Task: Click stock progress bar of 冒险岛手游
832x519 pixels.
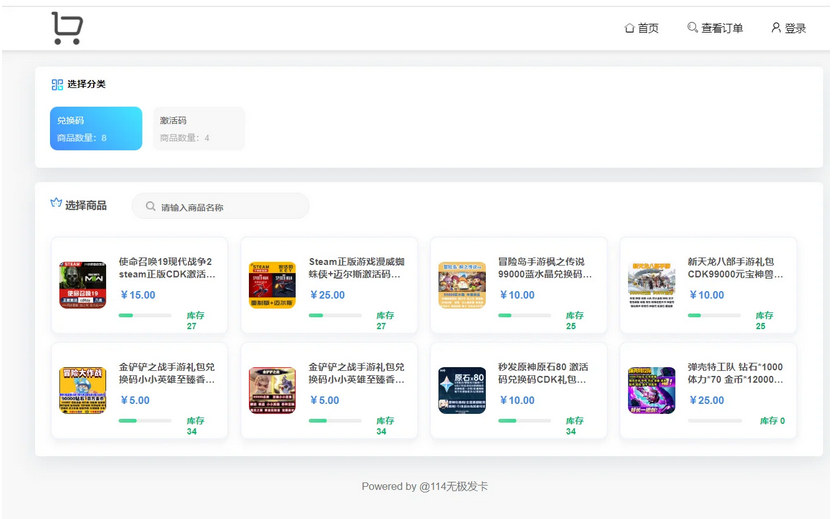Action: pyautogui.click(x=524, y=315)
